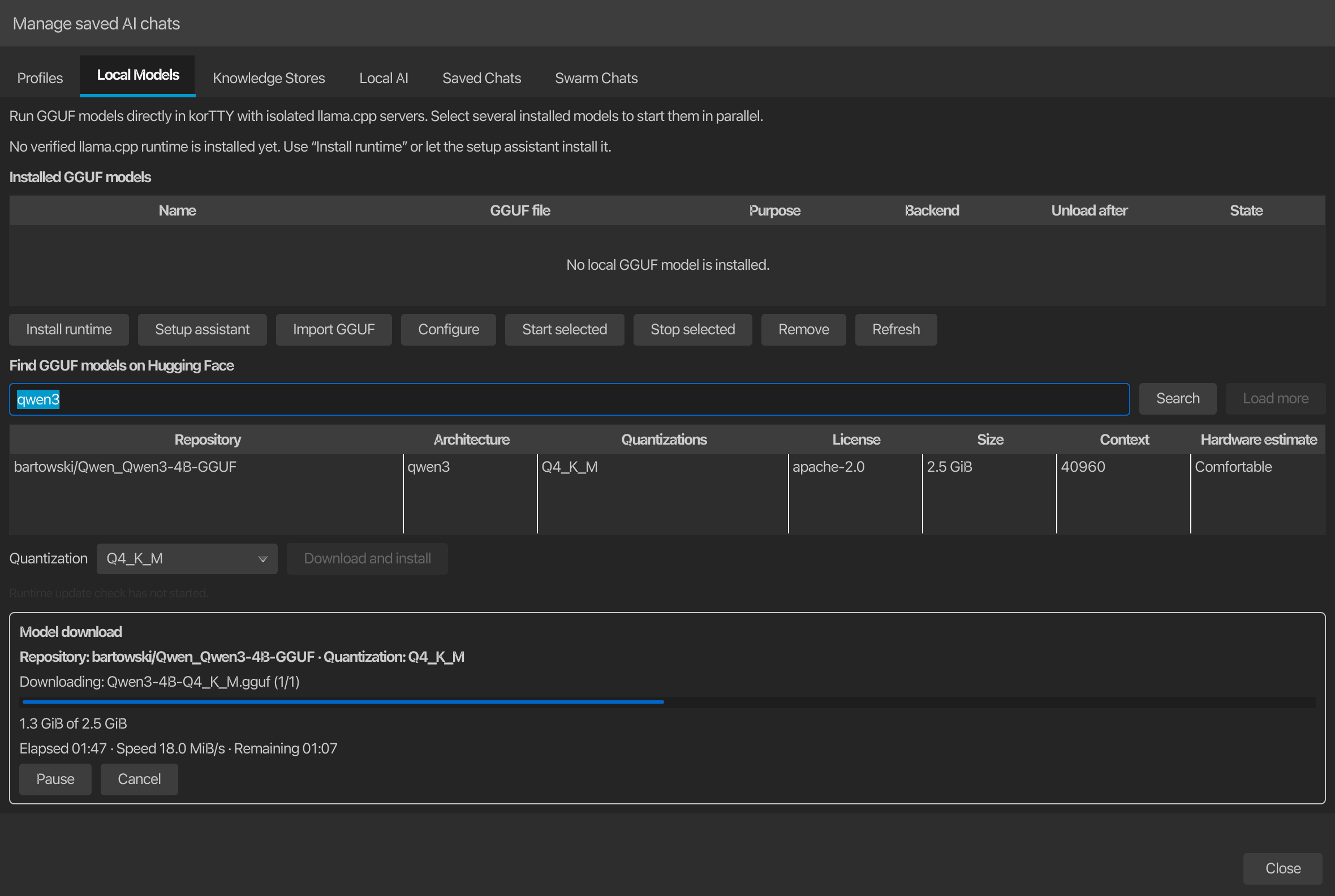Open the Quantization Q4_K_M dropdown
Screen dimensions: 1335x896
tap(187, 558)
